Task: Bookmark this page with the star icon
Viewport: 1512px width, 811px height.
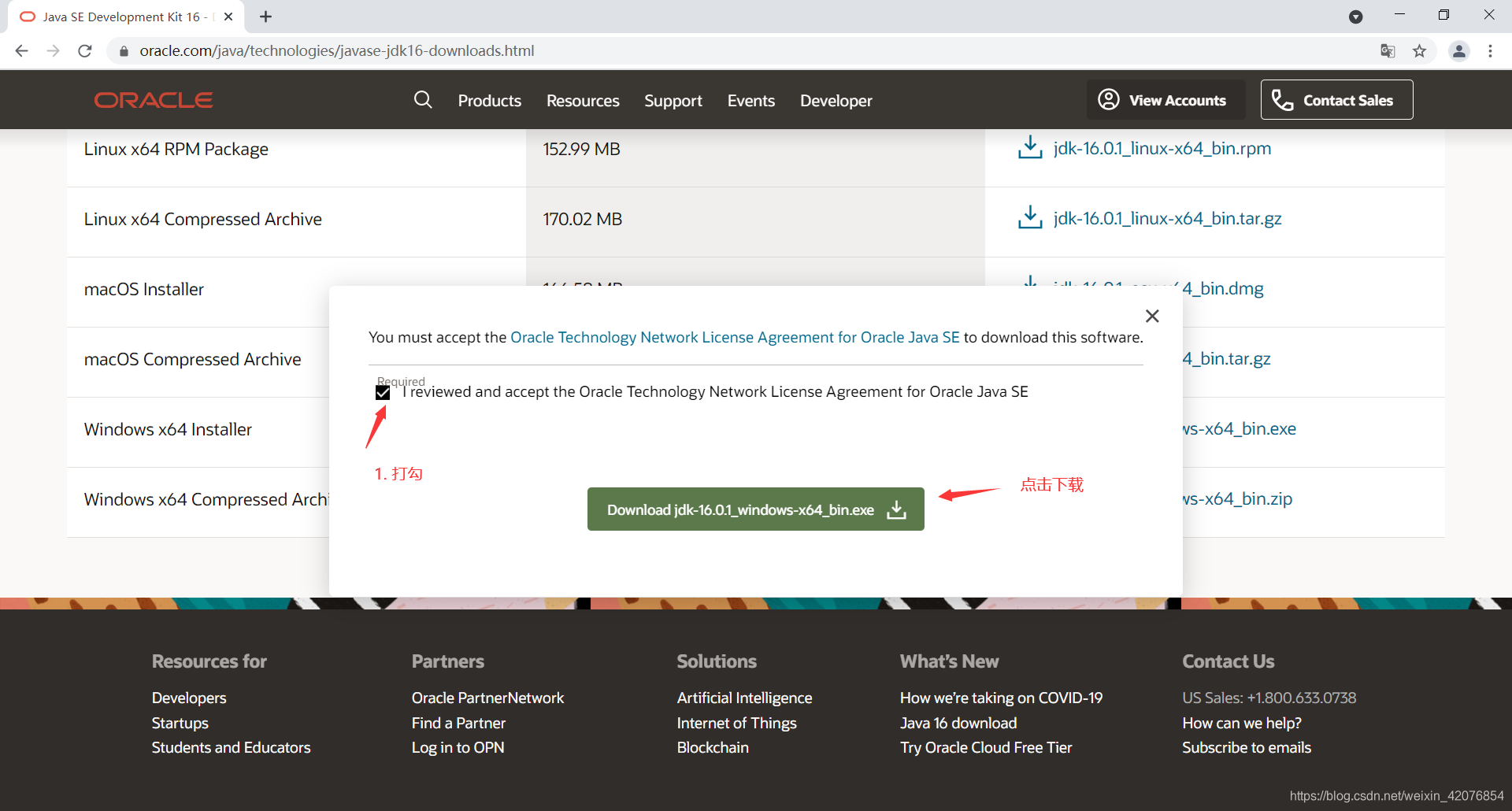Action: pos(1419,51)
